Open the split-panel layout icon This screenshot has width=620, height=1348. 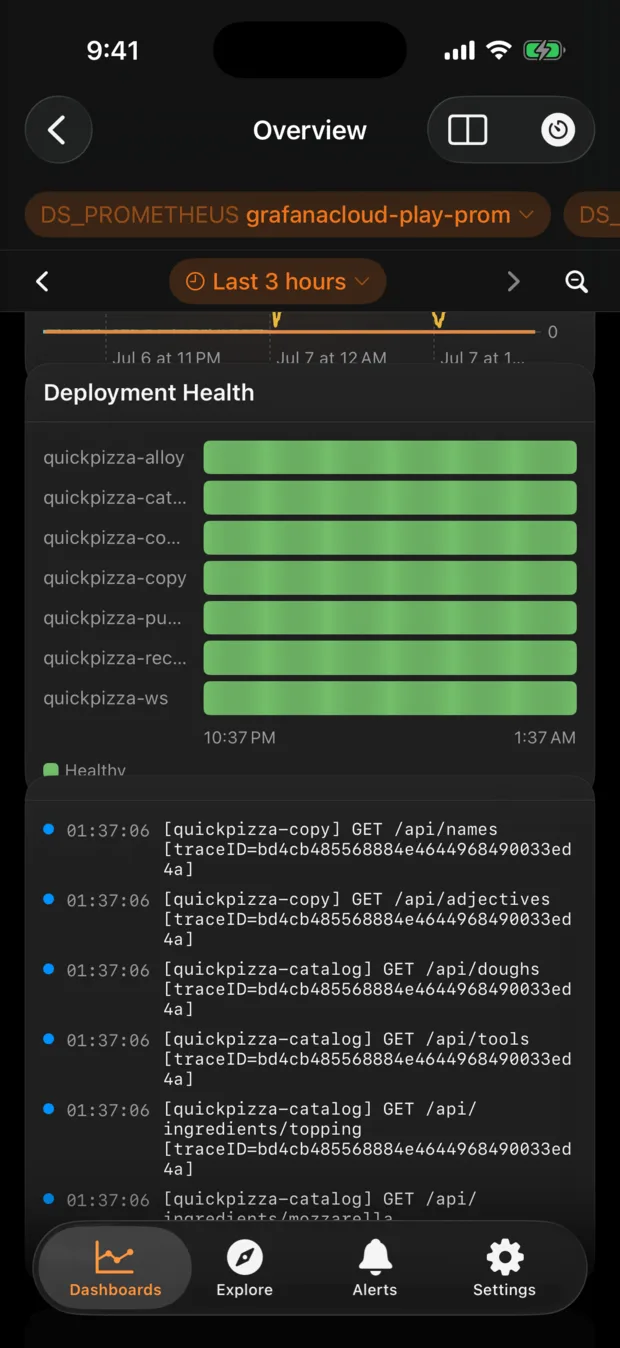click(467, 130)
